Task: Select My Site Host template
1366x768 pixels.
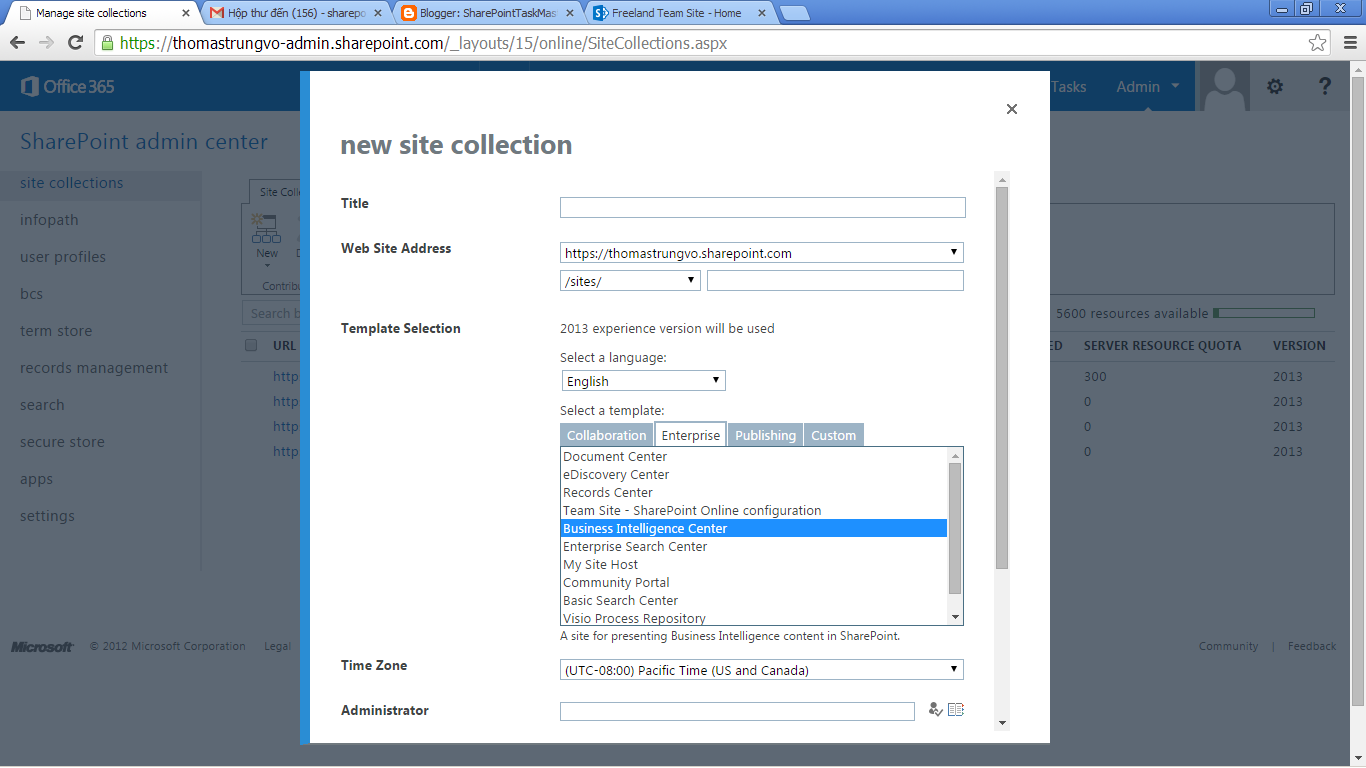Action: 754,565
